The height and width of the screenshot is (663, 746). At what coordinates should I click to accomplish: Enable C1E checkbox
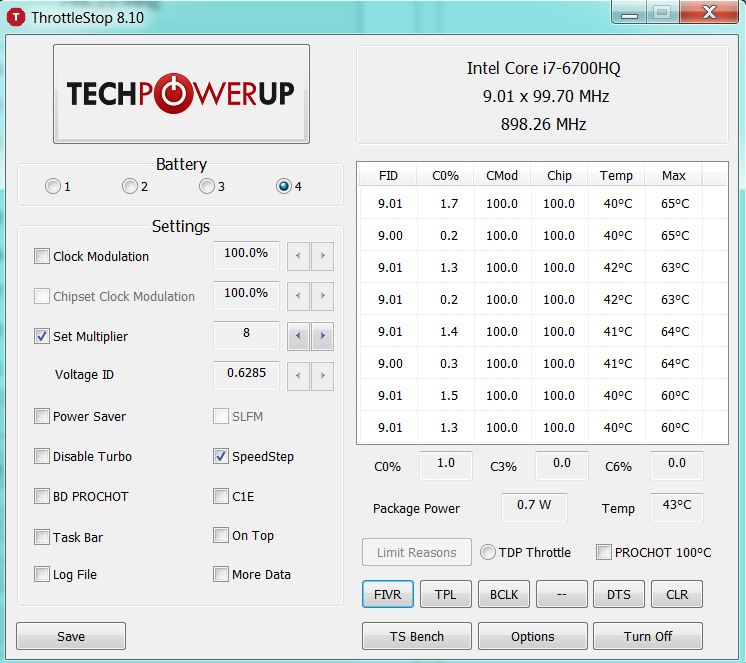pos(220,496)
